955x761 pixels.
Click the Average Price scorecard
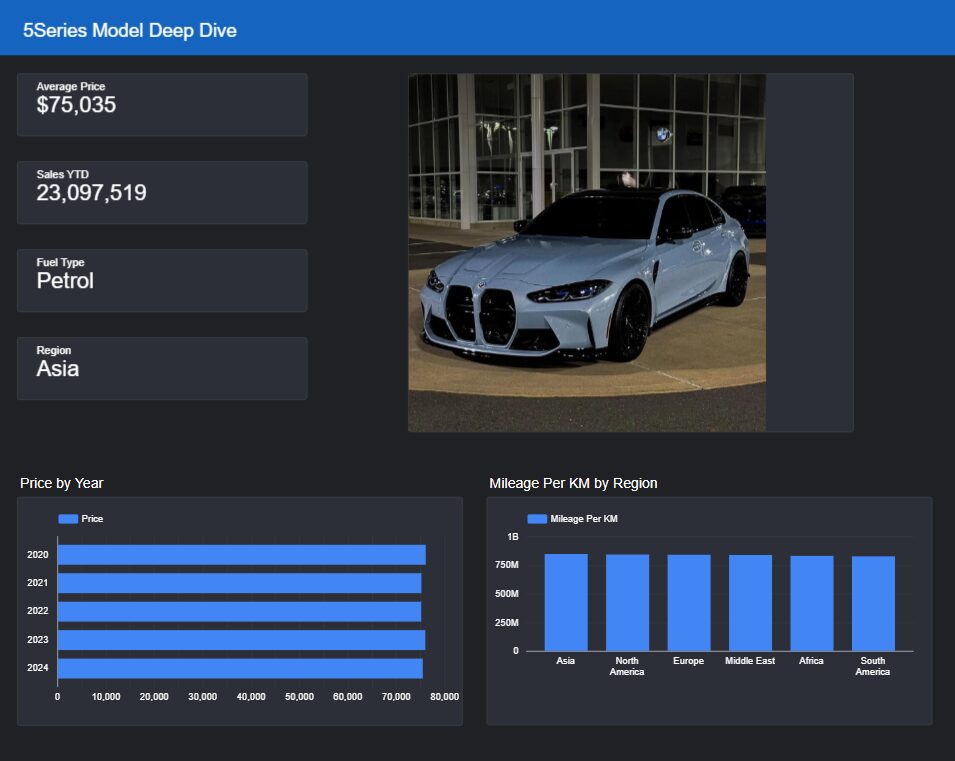[x=162, y=104]
